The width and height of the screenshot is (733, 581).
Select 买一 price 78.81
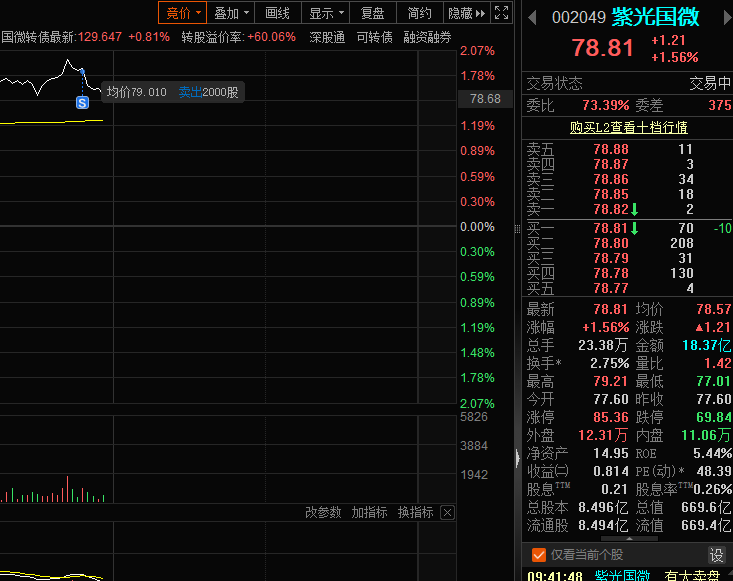611,228
